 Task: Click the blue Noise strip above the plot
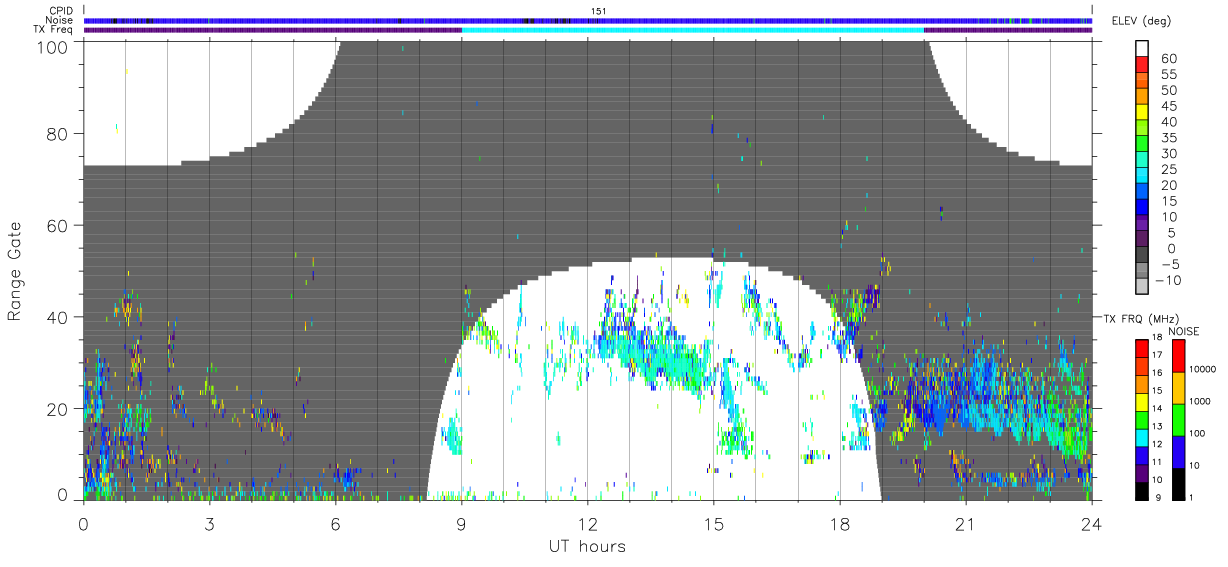click(x=588, y=20)
